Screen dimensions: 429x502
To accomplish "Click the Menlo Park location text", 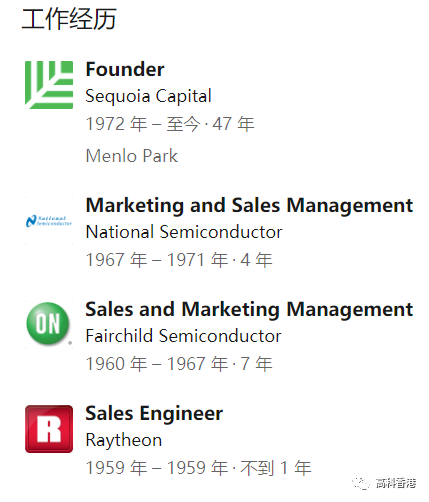I will coord(132,156).
